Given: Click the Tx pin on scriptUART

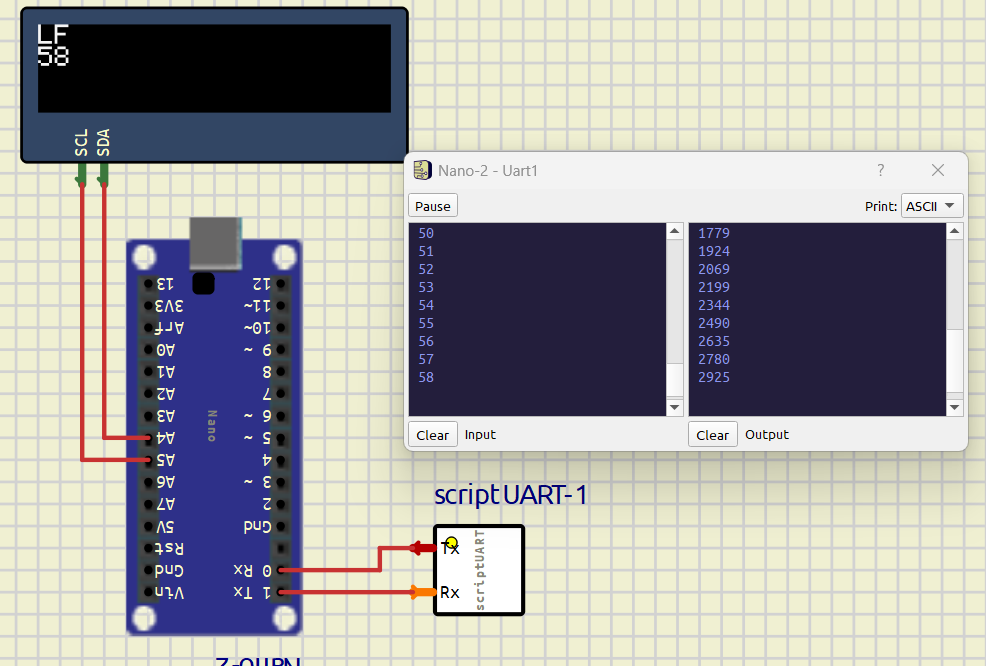Looking at the screenshot, I should 417,547.
